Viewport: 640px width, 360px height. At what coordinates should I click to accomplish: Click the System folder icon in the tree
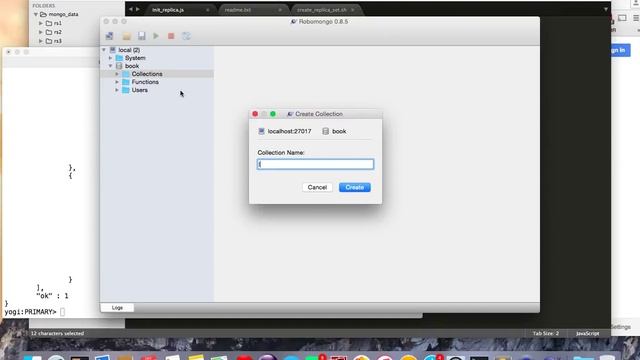119,58
